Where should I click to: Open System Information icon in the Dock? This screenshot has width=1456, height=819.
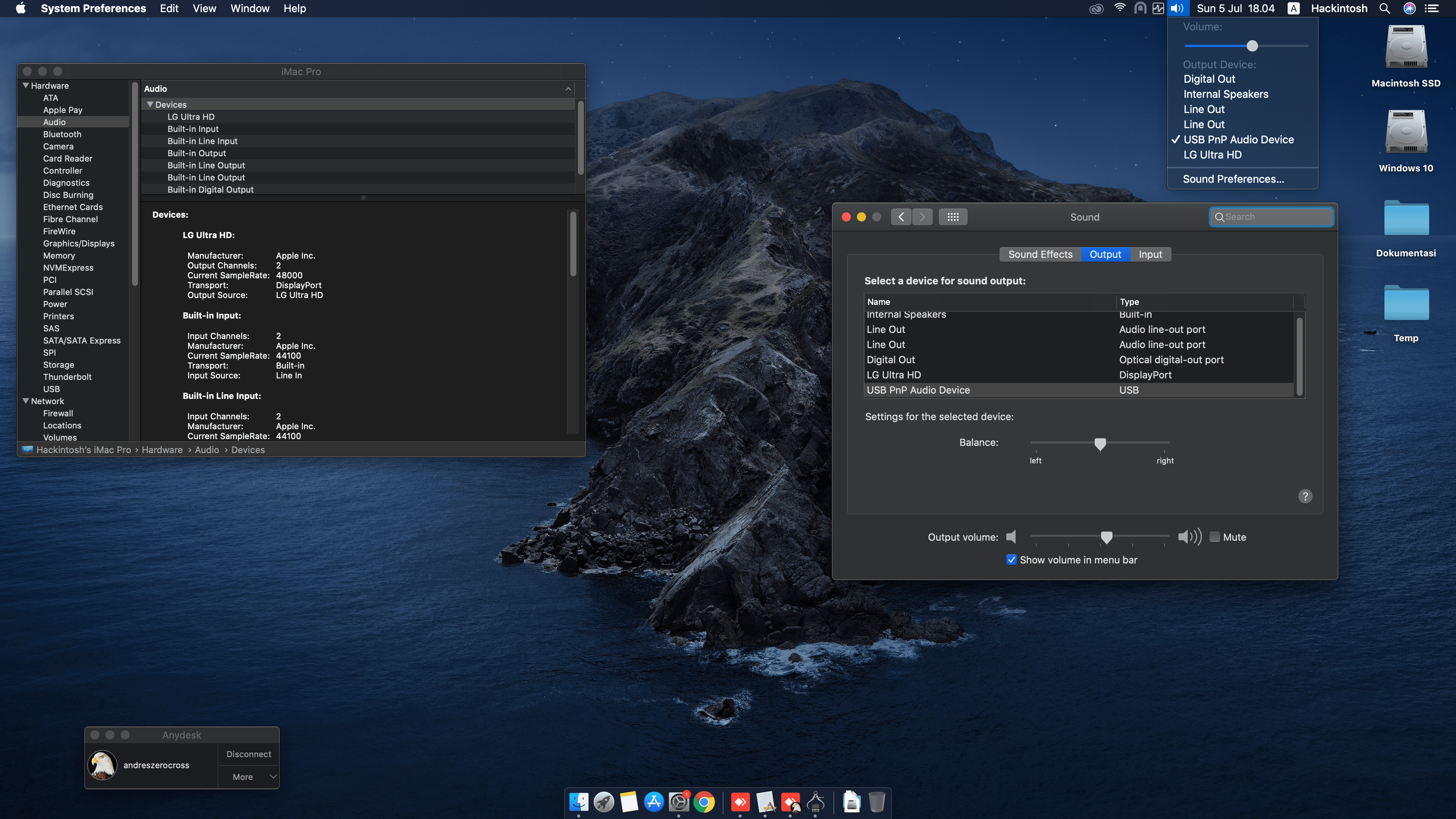(816, 802)
